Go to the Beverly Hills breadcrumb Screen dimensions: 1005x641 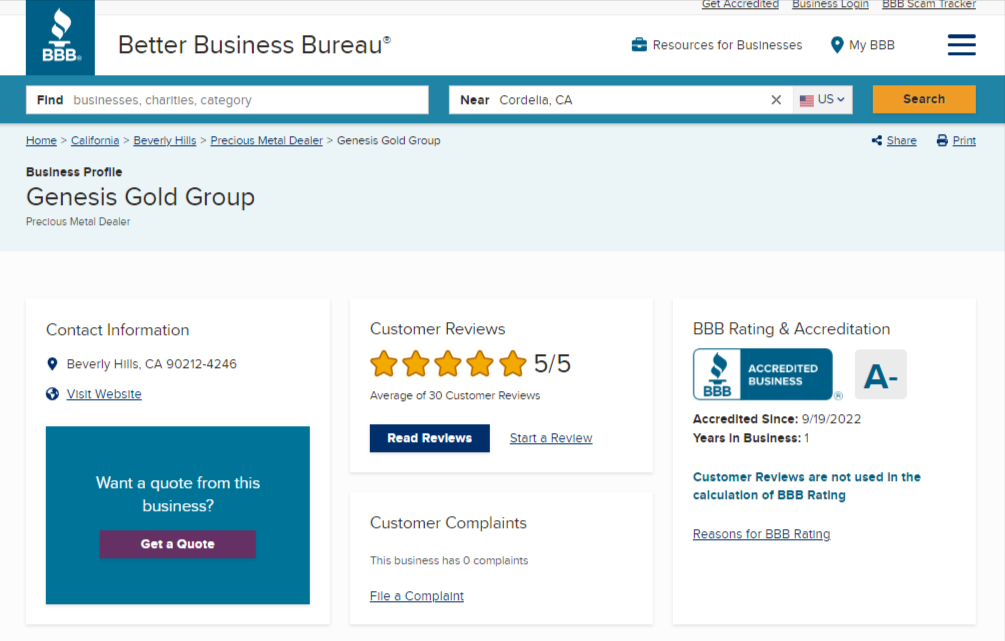[165, 140]
